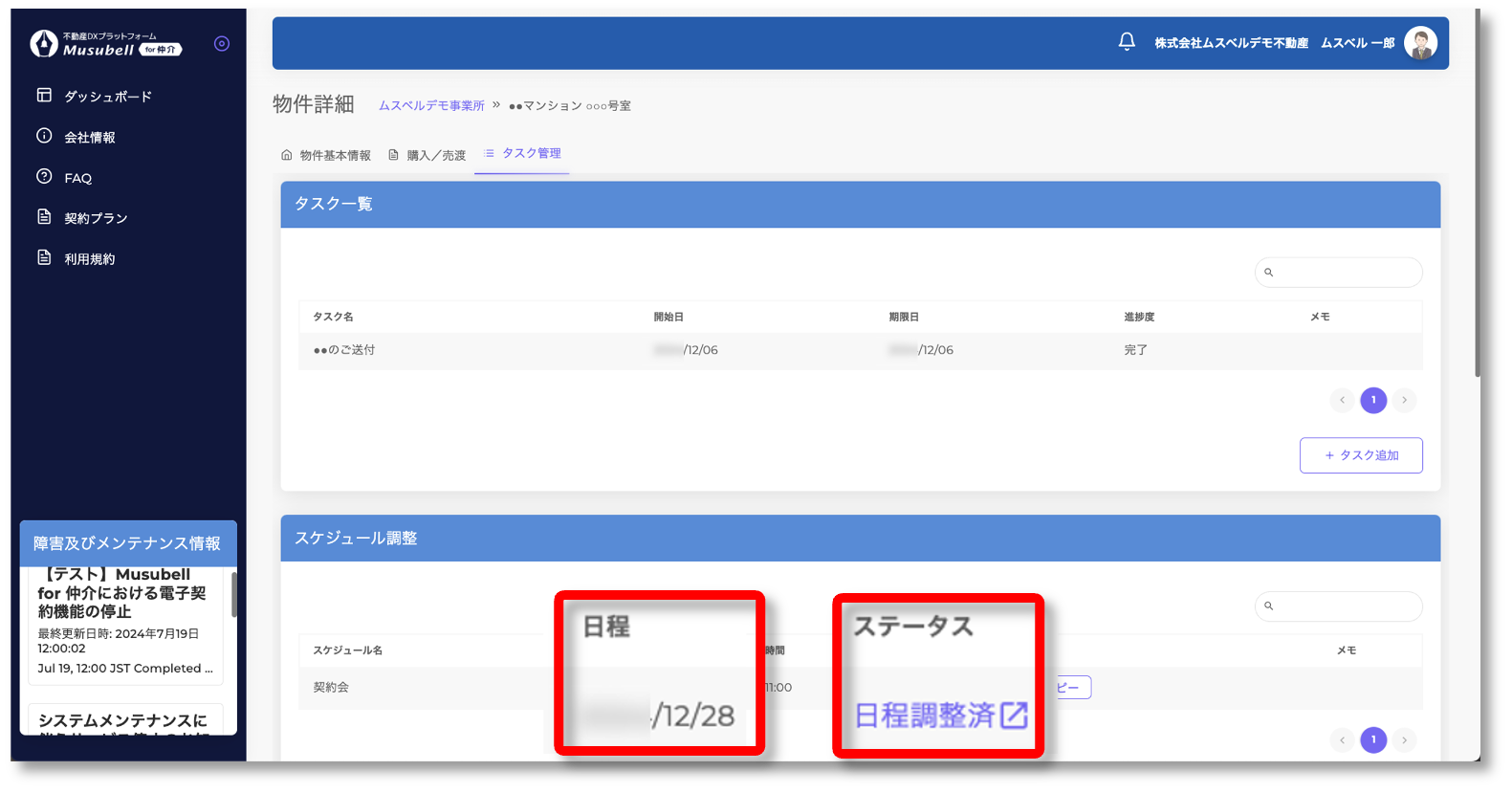
Task: Click the notification bell icon
Action: click(x=1127, y=42)
